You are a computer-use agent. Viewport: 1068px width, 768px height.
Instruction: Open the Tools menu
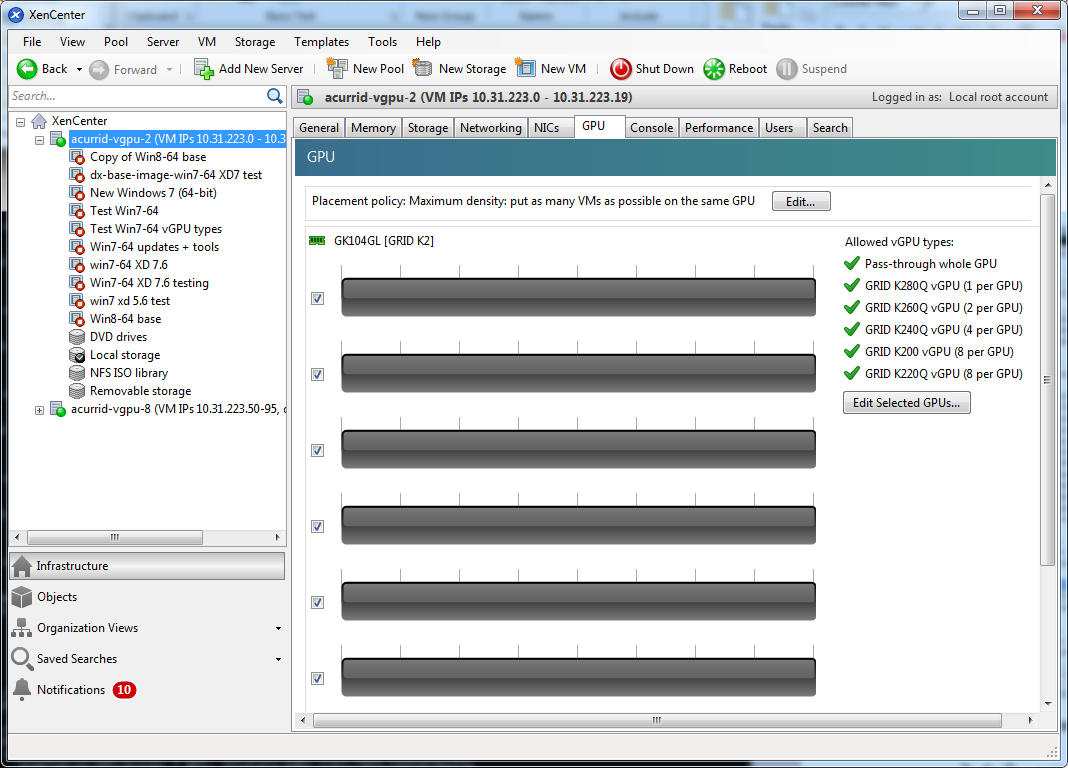[x=382, y=42]
